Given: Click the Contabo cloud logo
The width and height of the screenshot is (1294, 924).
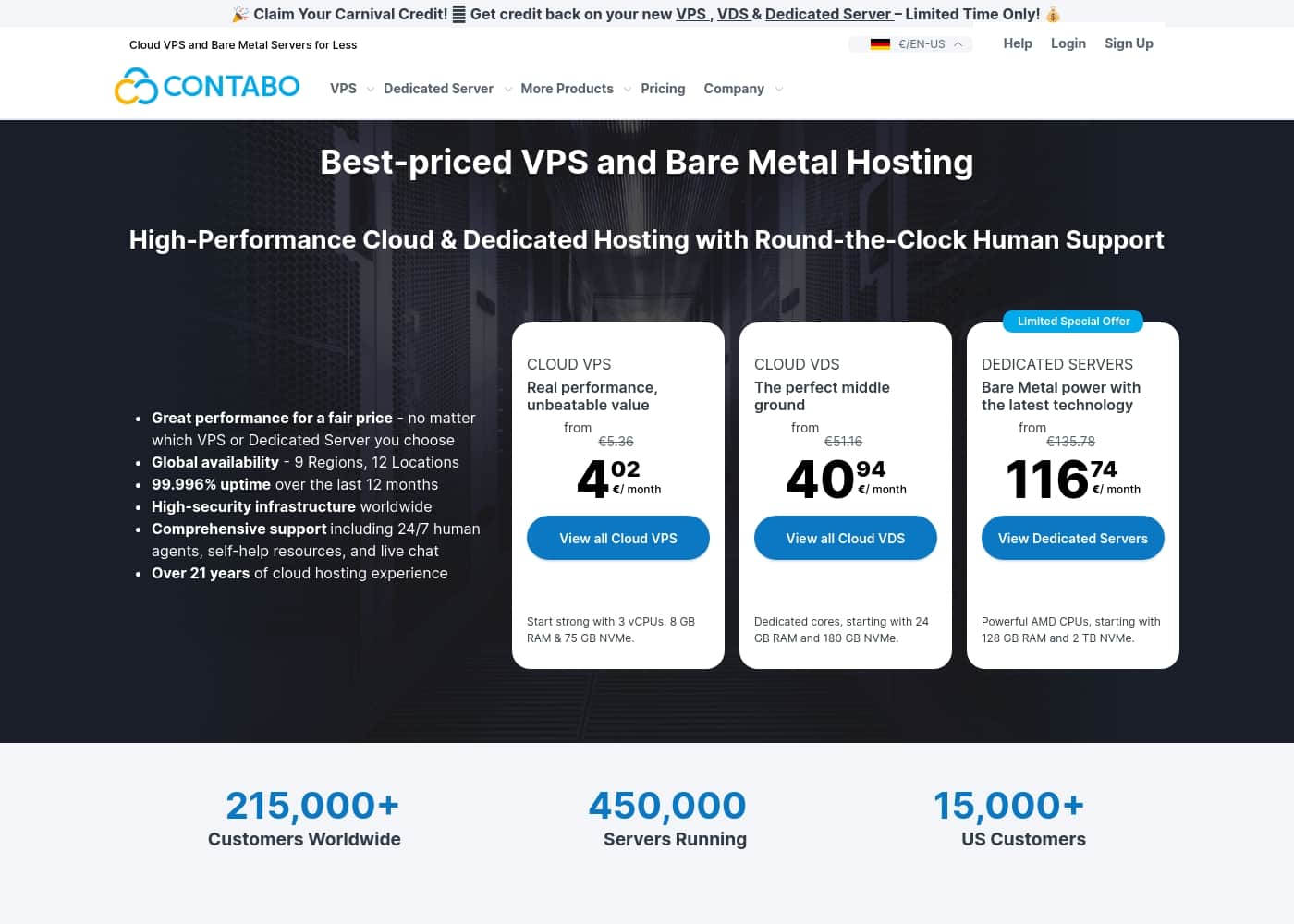Looking at the screenshot, I should [207, 87].
